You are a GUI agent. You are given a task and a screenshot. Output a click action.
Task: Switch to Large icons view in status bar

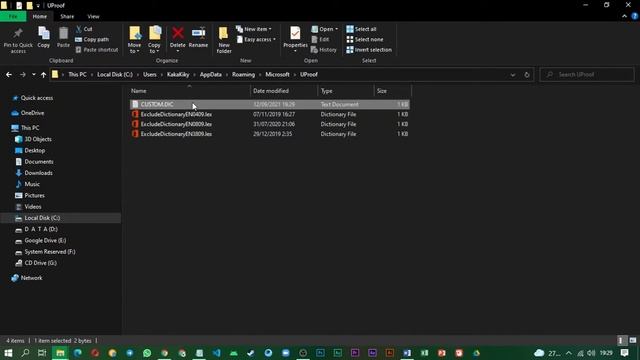tap(632, 340)
